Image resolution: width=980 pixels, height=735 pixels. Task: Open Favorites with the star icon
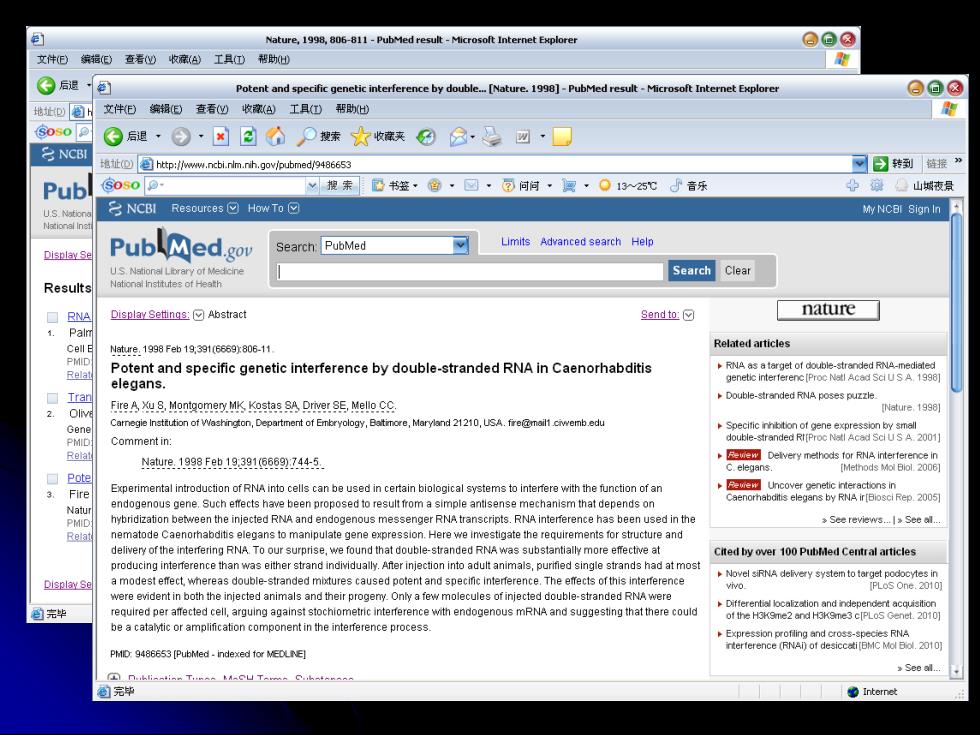coord(361,136)
